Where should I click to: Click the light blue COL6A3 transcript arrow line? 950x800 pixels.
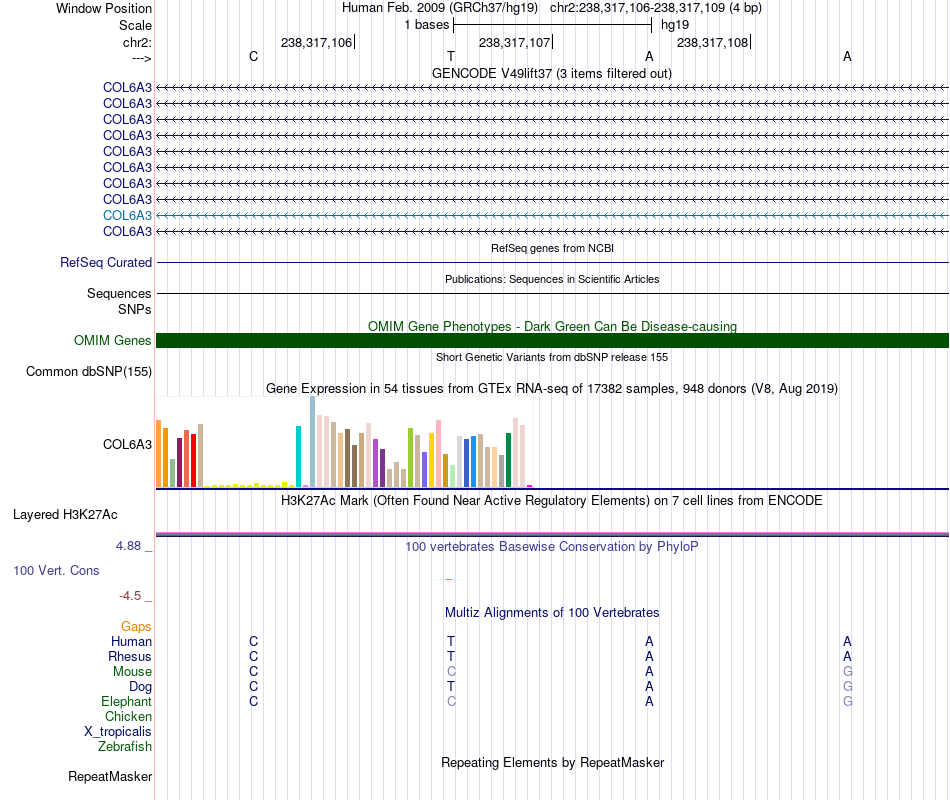click(552, 215)
